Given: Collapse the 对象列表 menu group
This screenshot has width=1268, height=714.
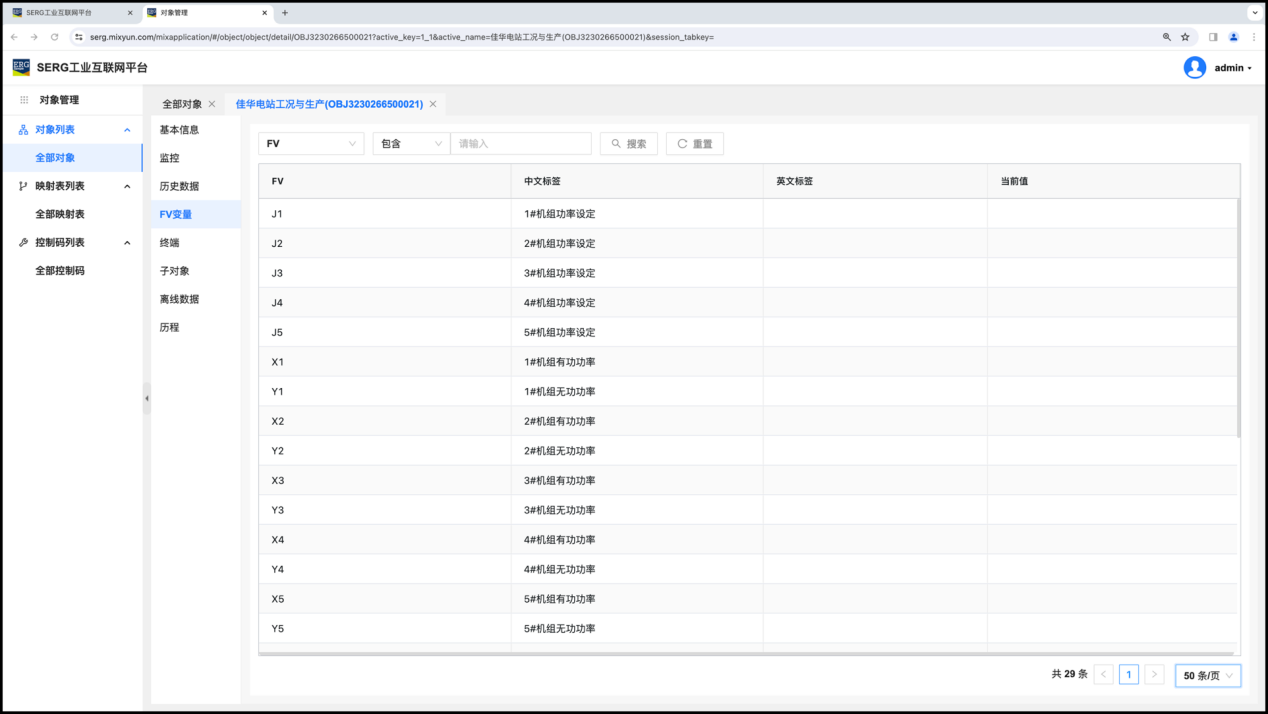Looking at the screenshot, I should (x=127, y=130).
